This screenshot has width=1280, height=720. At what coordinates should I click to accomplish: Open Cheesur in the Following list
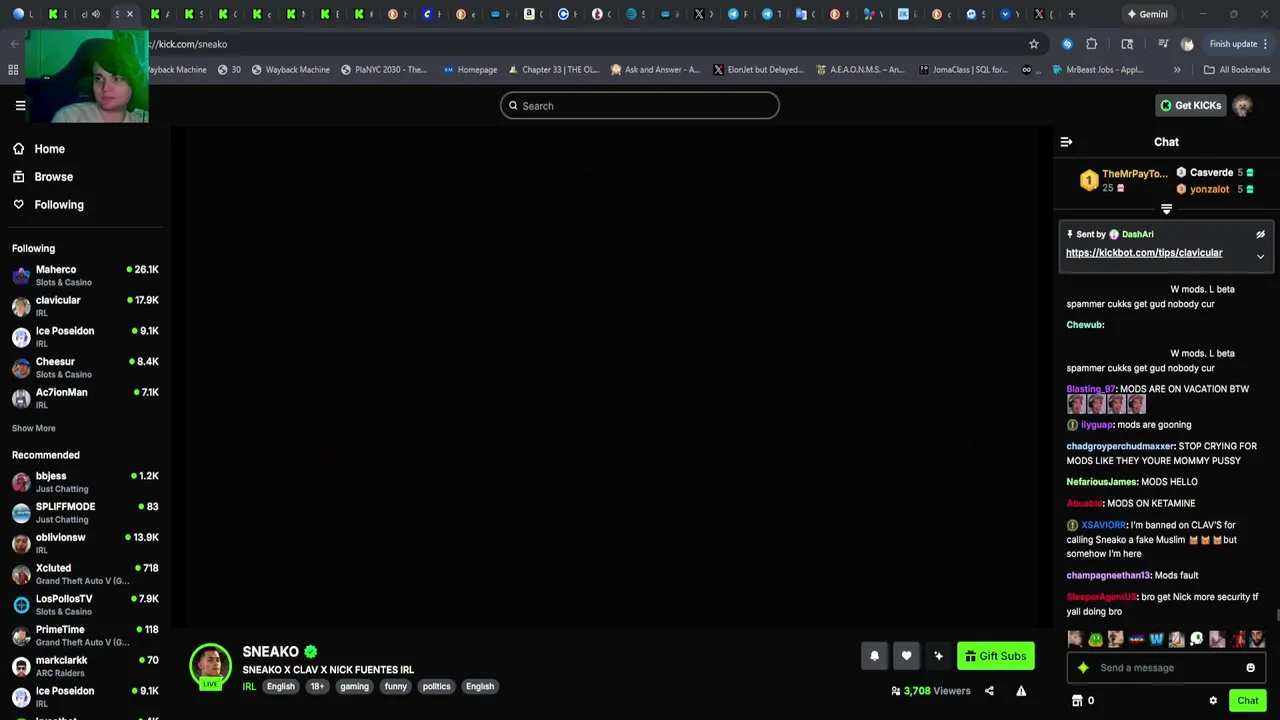pos(85,368)
